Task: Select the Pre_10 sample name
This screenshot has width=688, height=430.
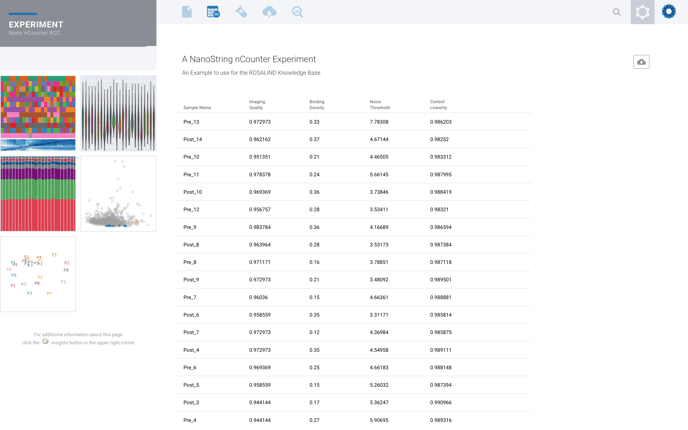Action: (x=191, y=157)
